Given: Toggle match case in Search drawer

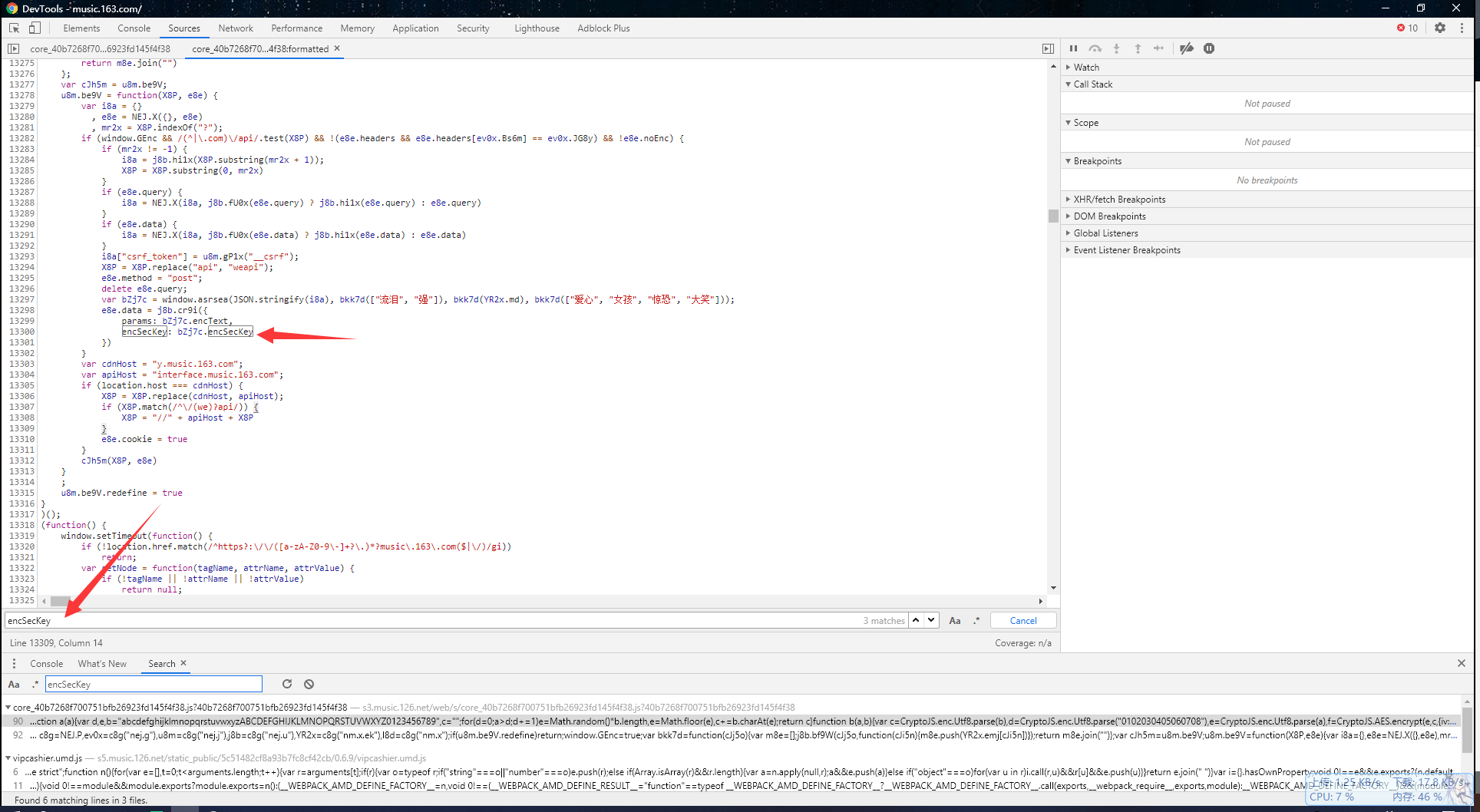Looking at the screenshot, I should pyautogui.click(x=14, y=684).
